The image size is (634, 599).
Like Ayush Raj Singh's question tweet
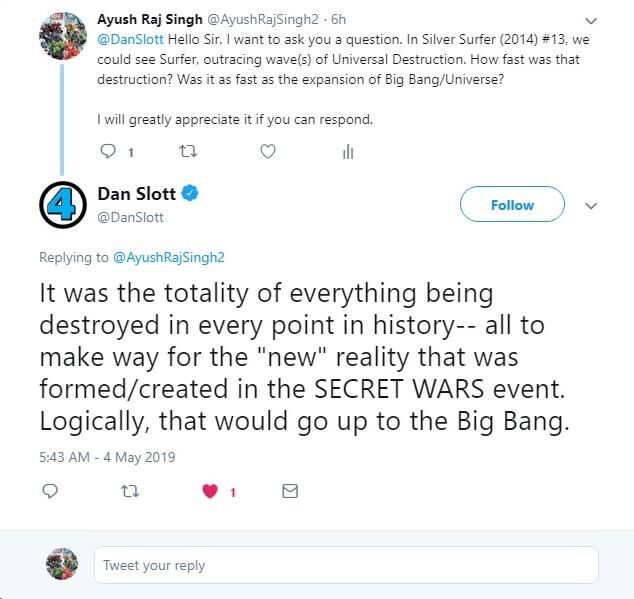[x=267, y=152]
